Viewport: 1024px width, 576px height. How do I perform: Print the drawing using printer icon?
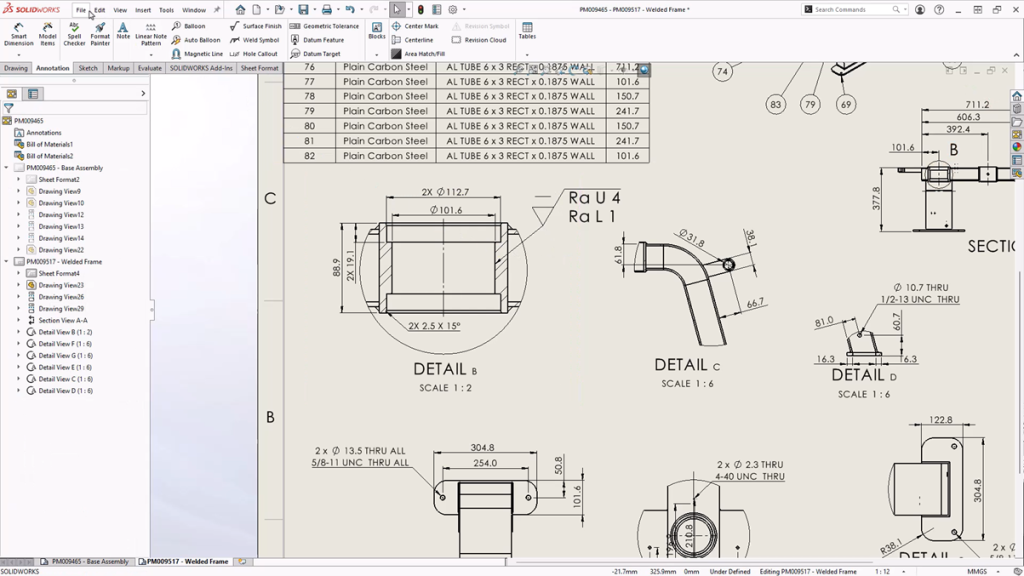pyautogui.click(x=327, y=10)
